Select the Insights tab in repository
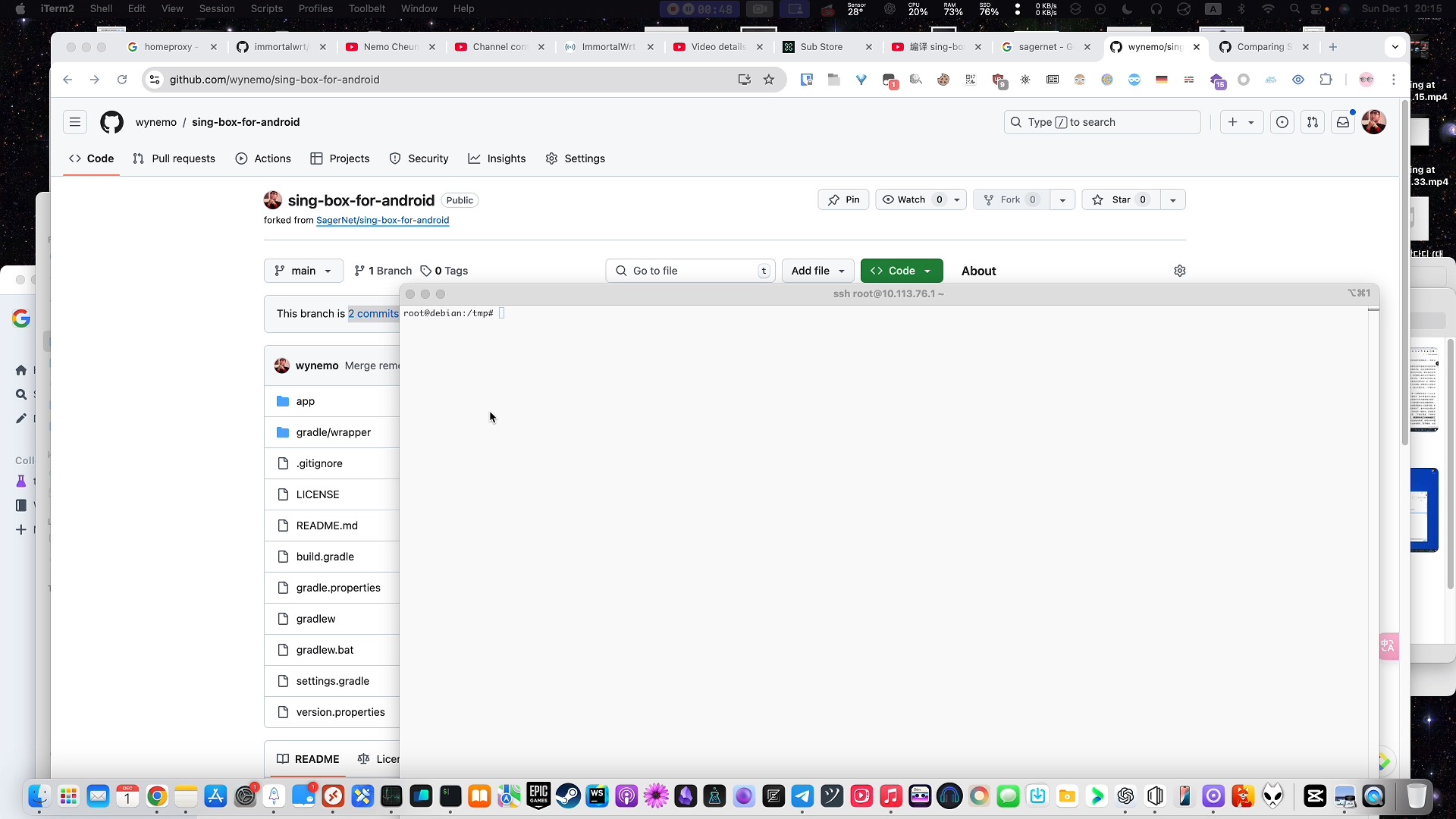This screenshot has height=819, width=1456. [x=505, y=158]
